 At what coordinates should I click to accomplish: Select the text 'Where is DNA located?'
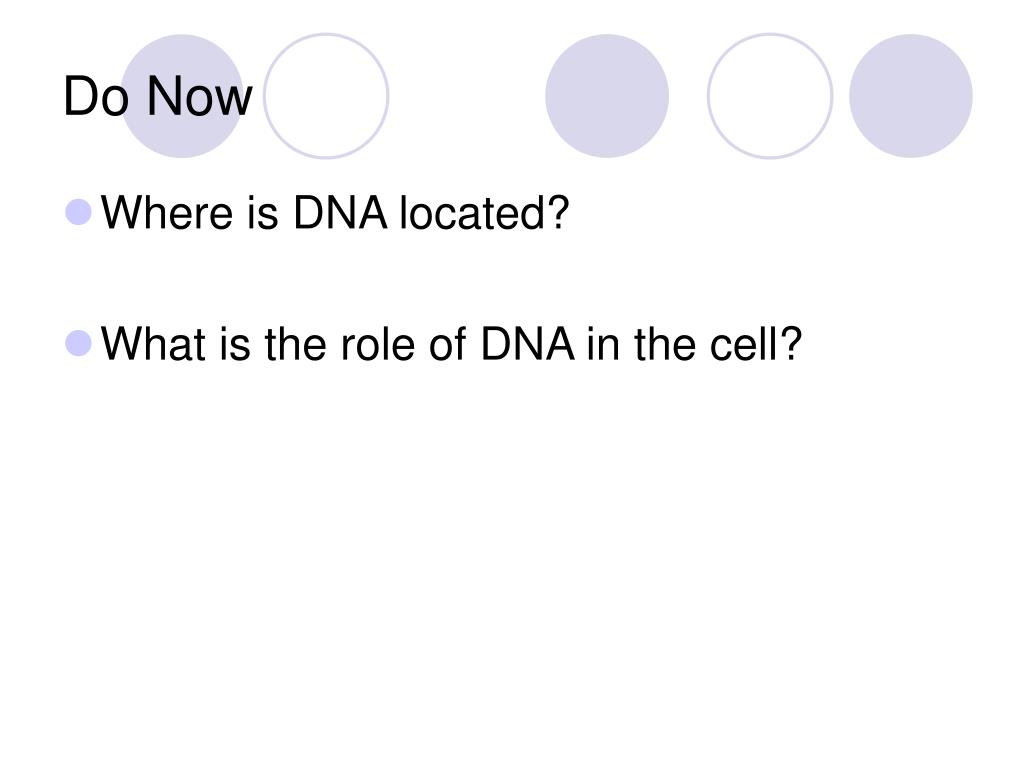[x=335, y=213]
